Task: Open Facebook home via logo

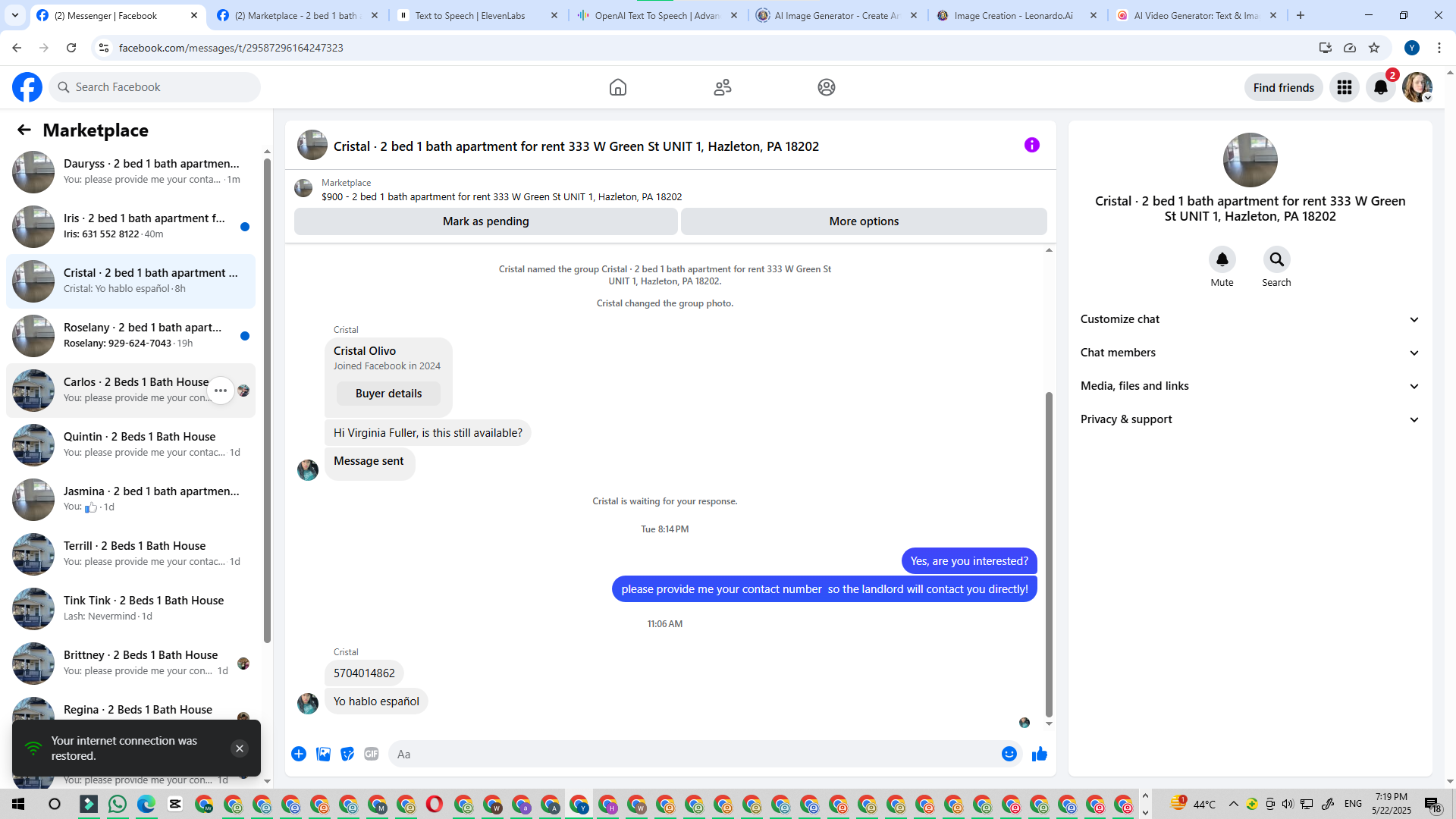Action: [27, 87]
